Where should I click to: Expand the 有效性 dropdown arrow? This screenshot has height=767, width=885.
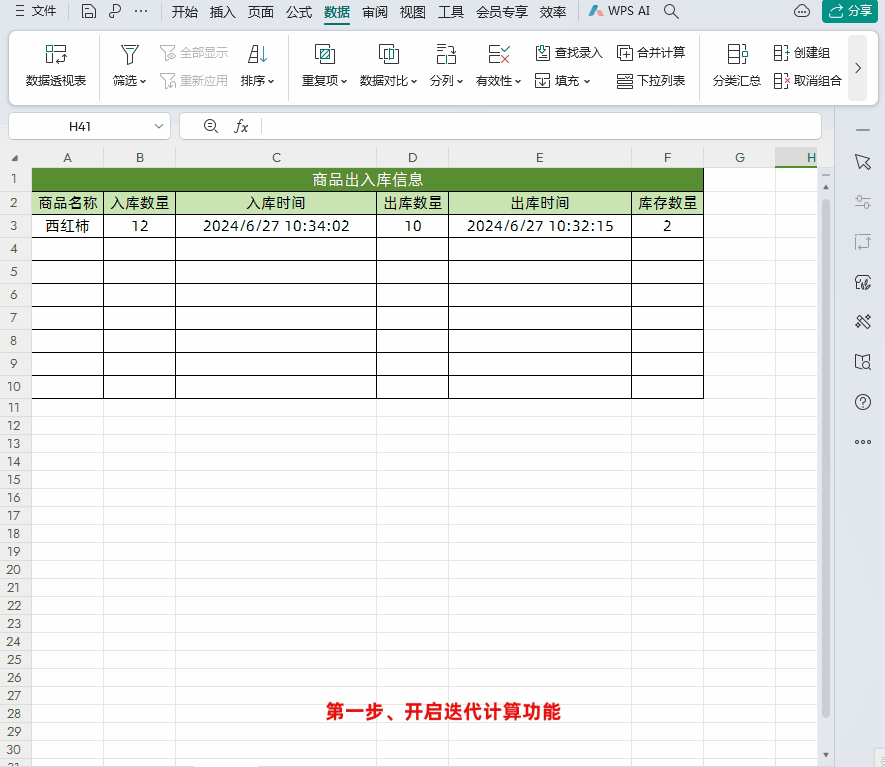[518, 81]
